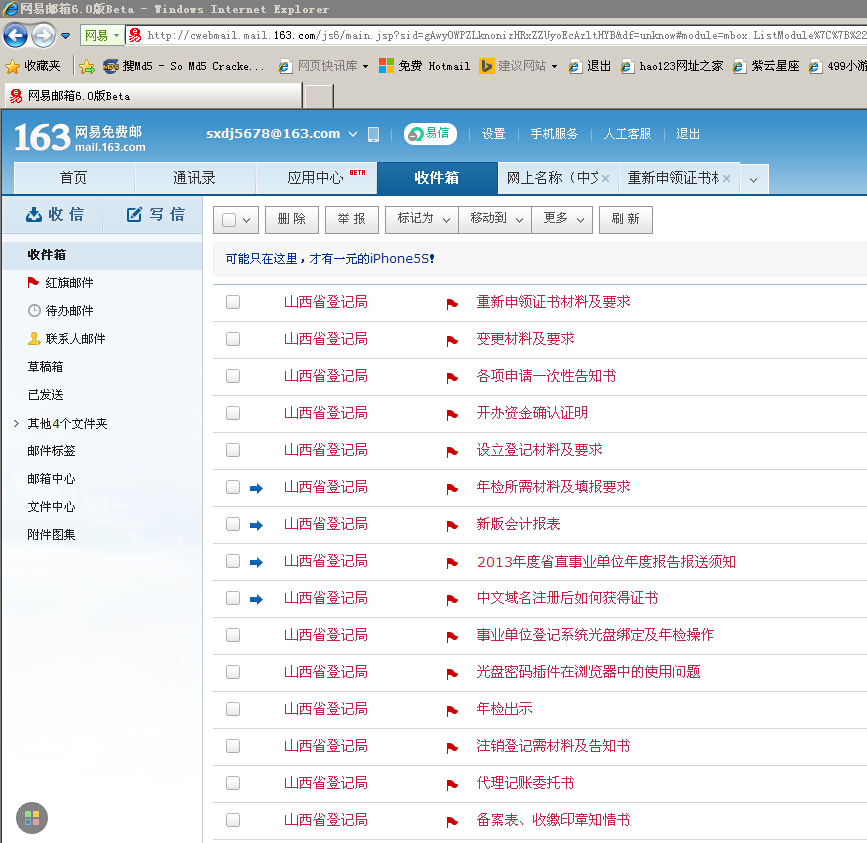Open the 附件图集 sidebar item
867x843 pixels.
tap(51, 535)
